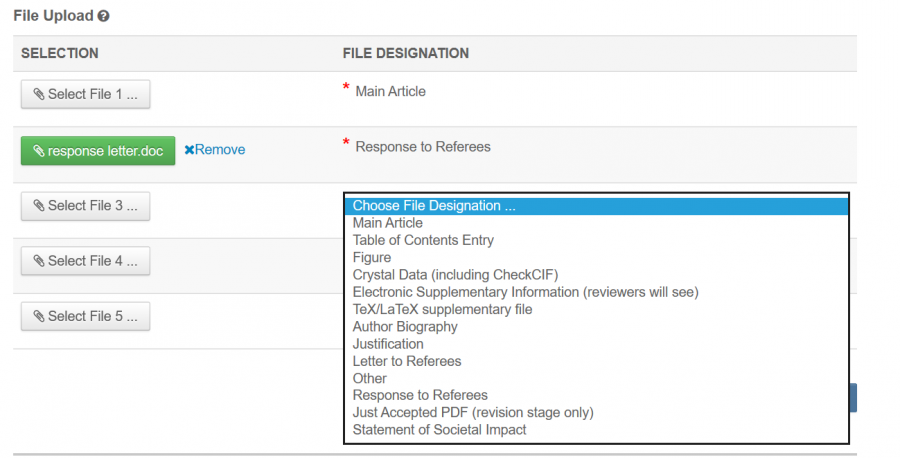Choose Just Accepted PDF (revision stage only)
The image size is (900, 458).
point(473,412)
